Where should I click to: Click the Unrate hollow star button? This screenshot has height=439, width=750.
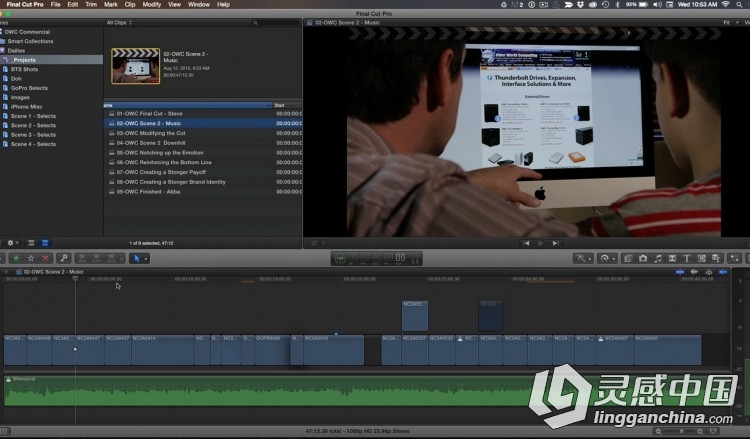pos(31,258)
